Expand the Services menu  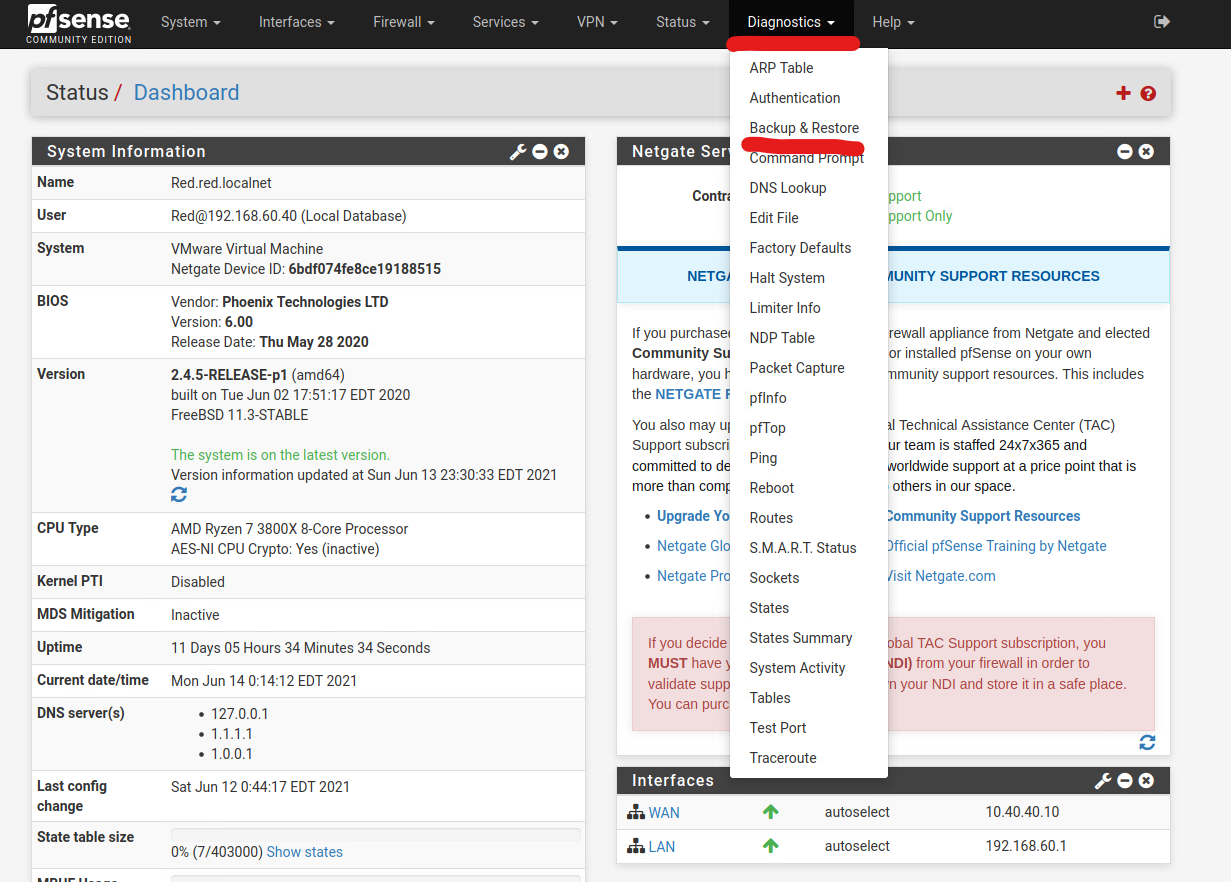pos(506,22)
